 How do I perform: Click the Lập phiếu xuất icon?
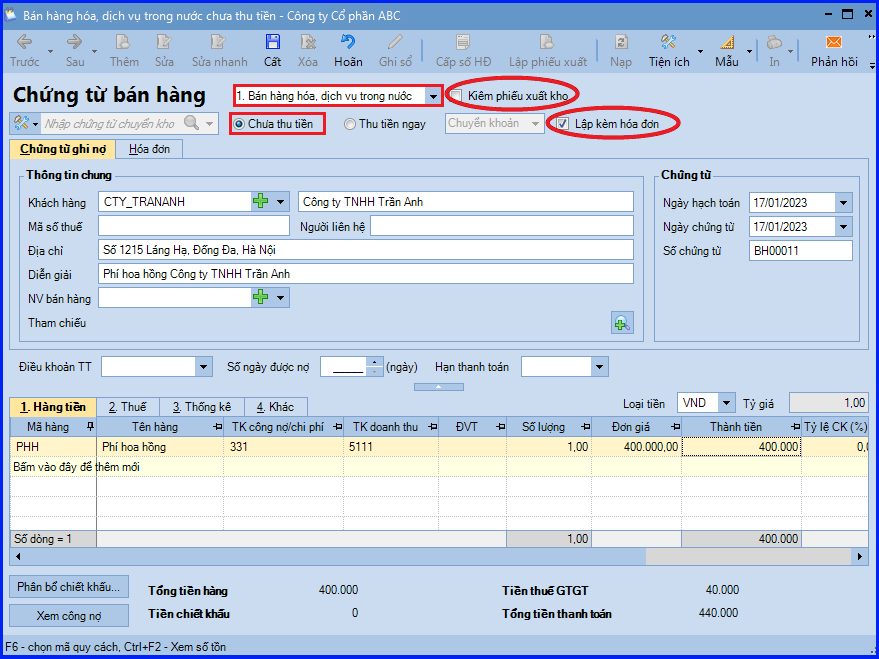[x=547, y=42]
